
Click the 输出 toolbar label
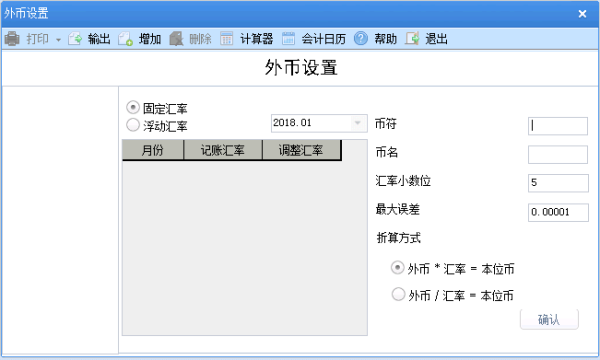click(x=99, y=39)
